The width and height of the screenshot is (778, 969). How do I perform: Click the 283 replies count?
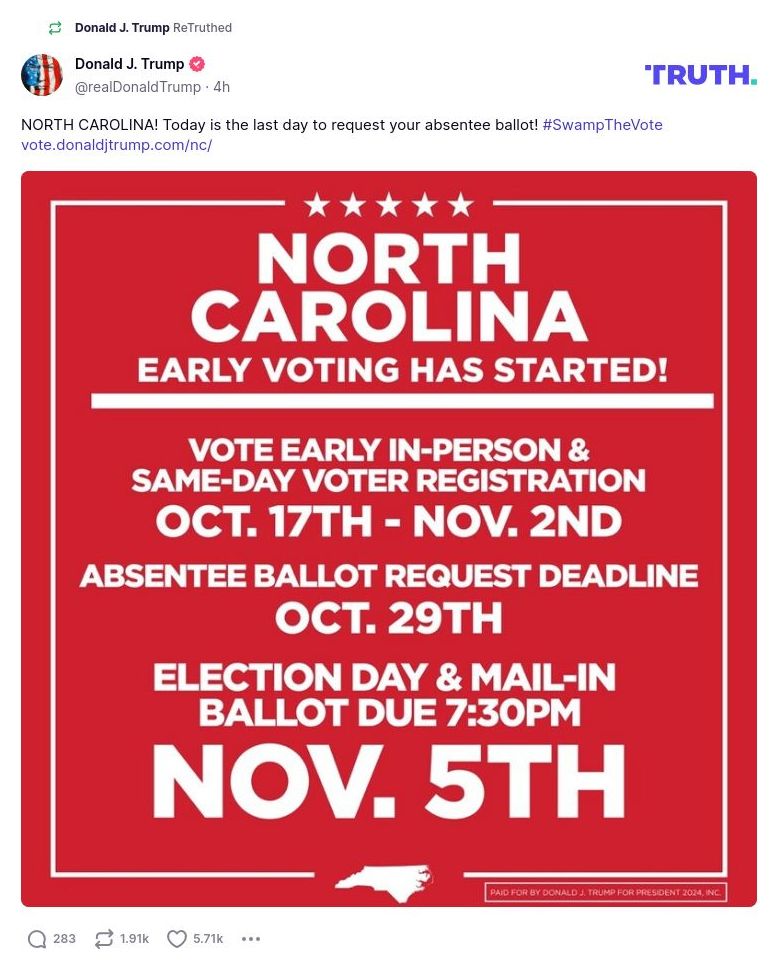64,939
